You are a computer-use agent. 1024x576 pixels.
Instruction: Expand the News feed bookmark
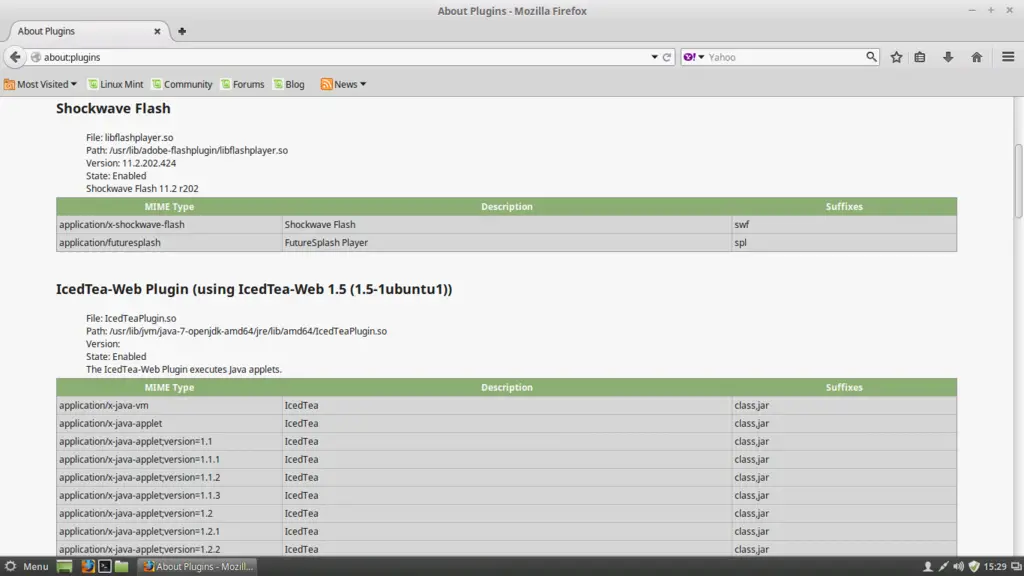(x=344, y=84)
